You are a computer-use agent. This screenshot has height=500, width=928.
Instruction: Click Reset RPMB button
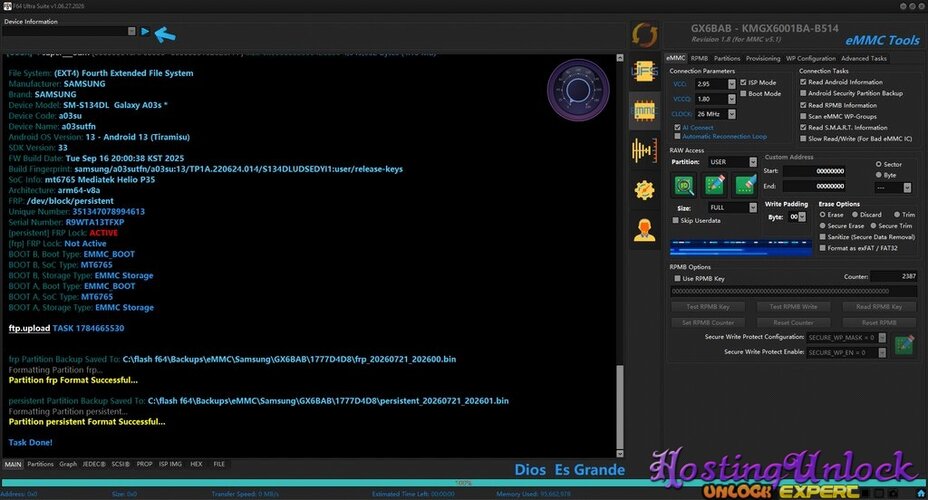[x=879, y=322]
